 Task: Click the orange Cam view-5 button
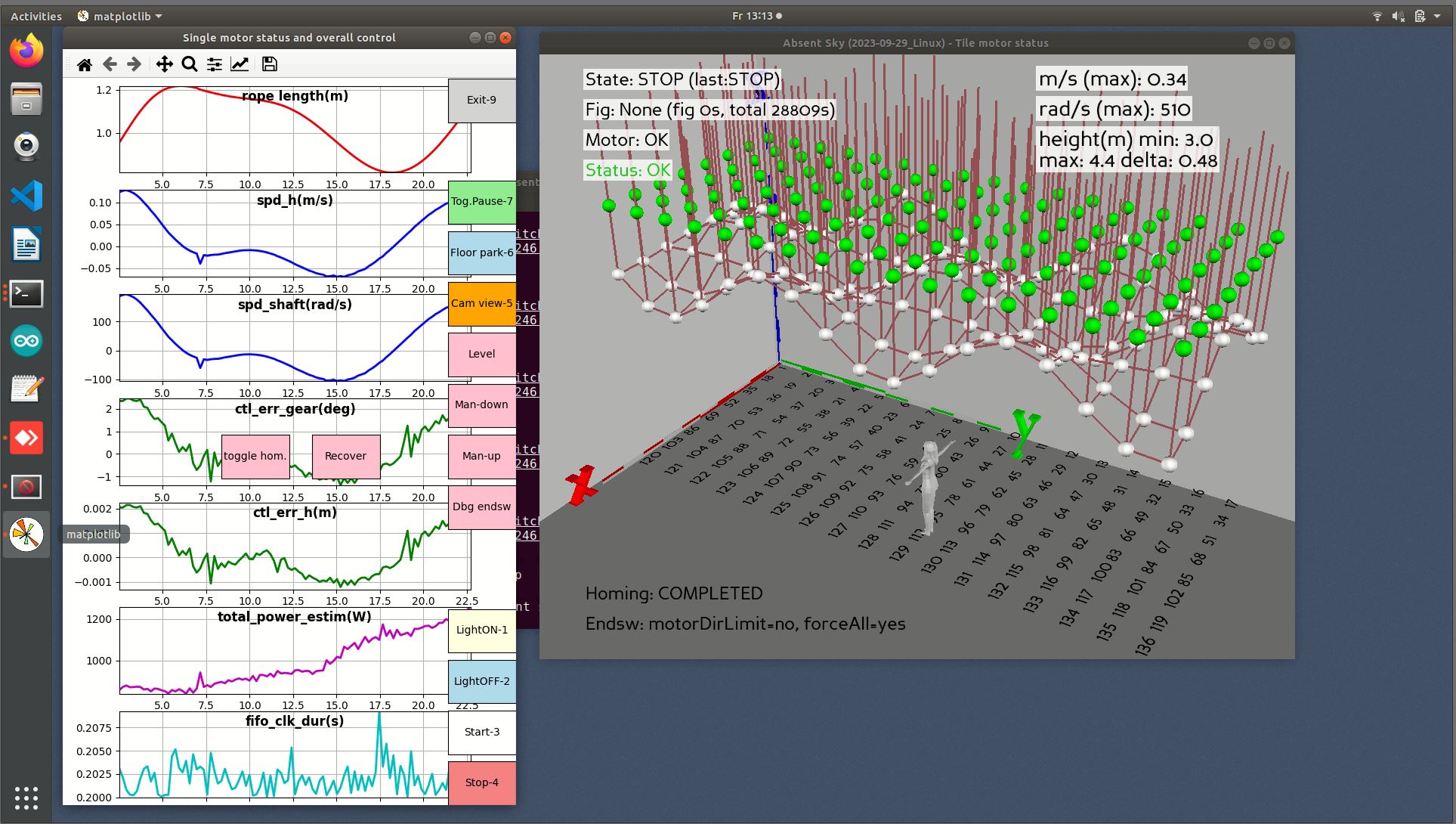tap(481, 304)
